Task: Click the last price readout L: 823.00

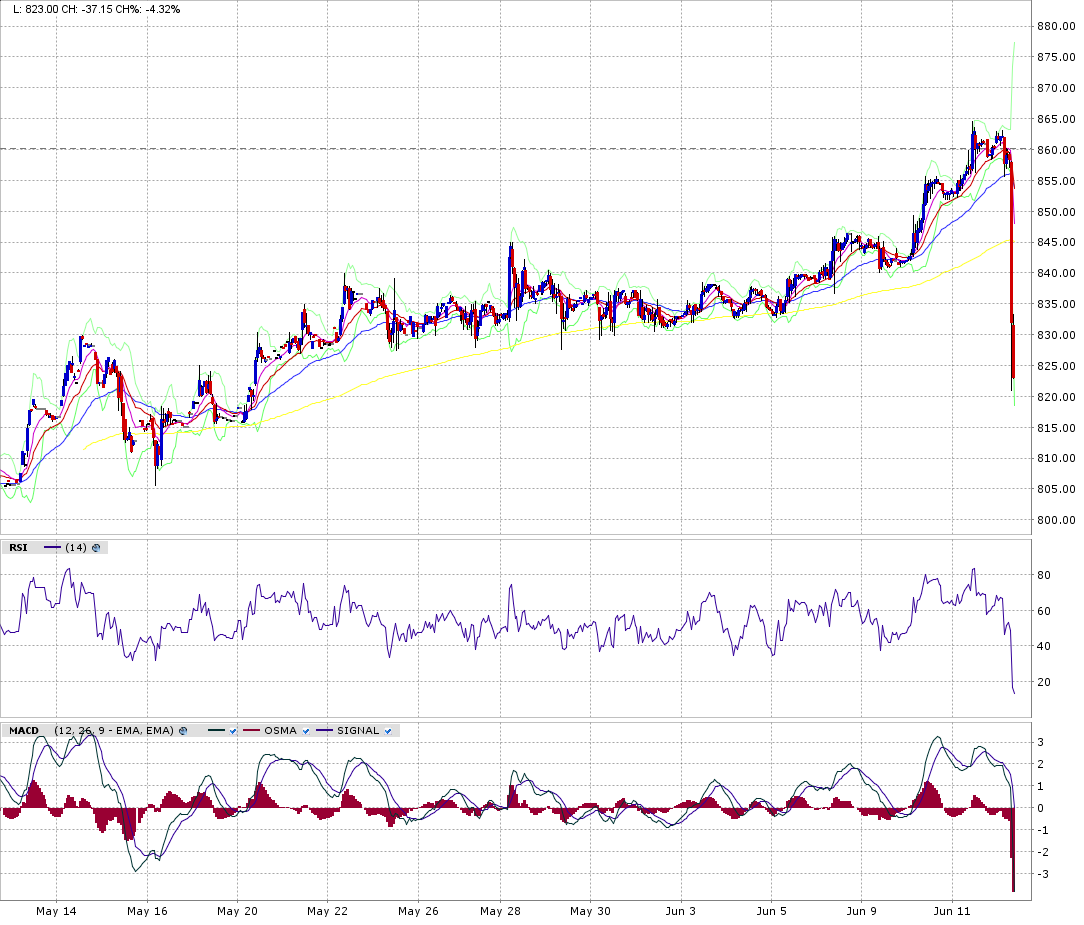Action: click(x=37, y=9)
